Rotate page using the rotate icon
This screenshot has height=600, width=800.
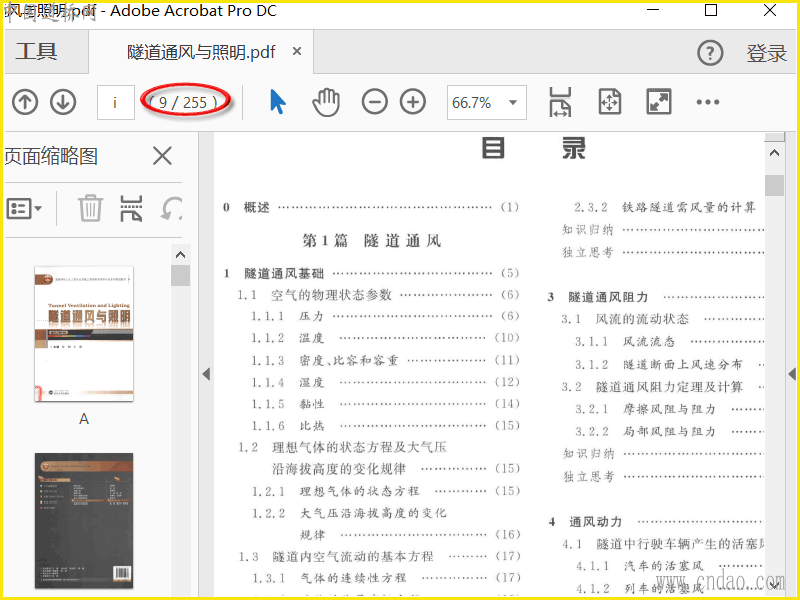click(x=172, y=208)
